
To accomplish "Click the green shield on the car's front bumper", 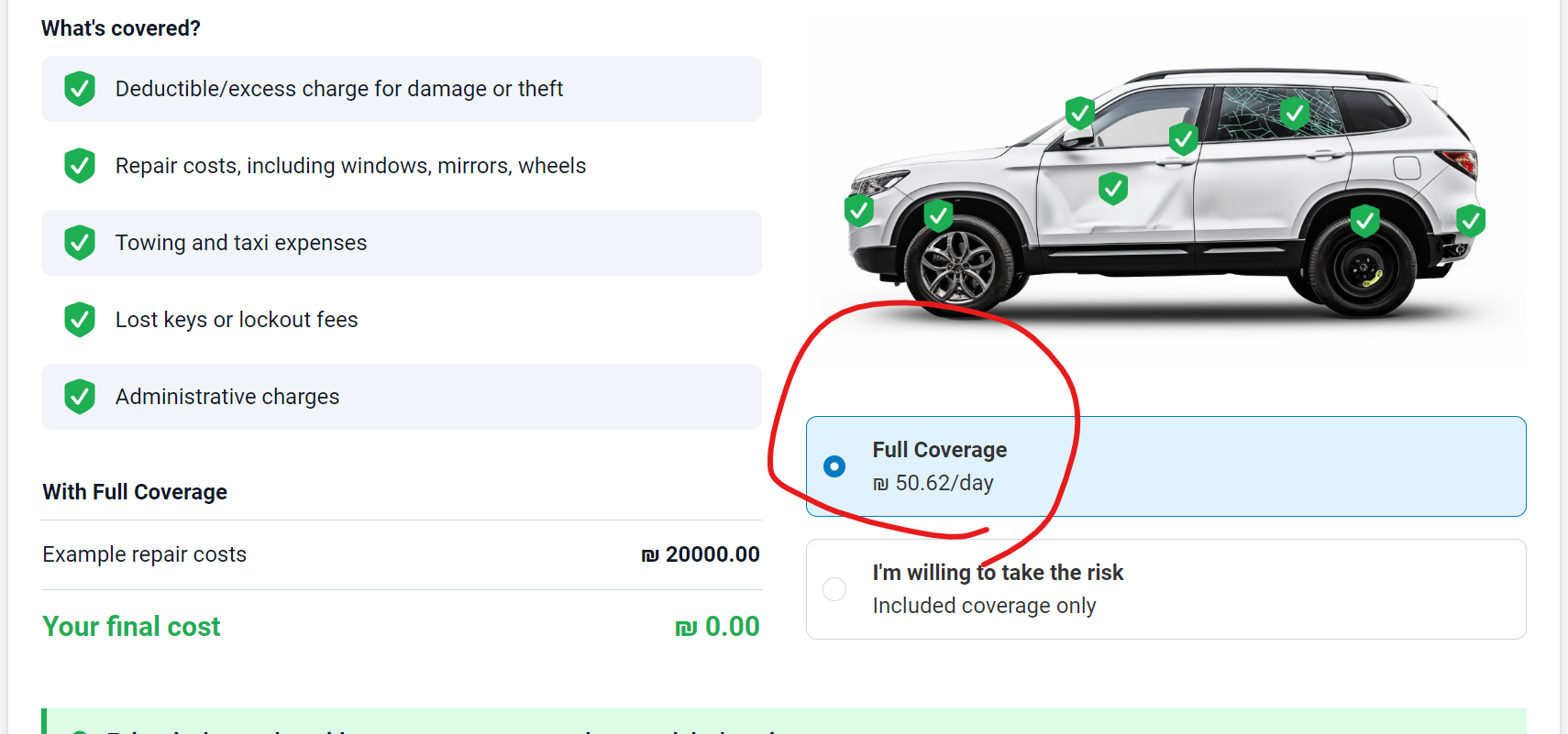I will point(859,211).
